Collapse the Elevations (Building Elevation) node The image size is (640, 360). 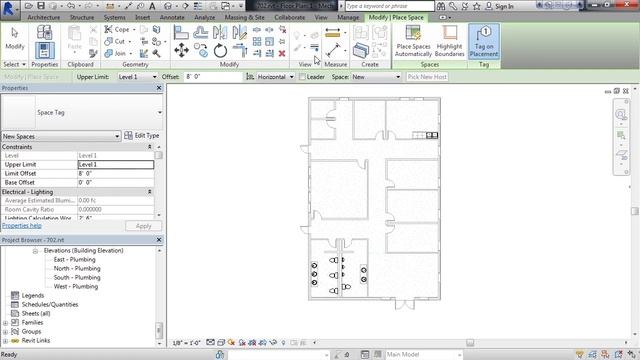[x=35, y=251]
